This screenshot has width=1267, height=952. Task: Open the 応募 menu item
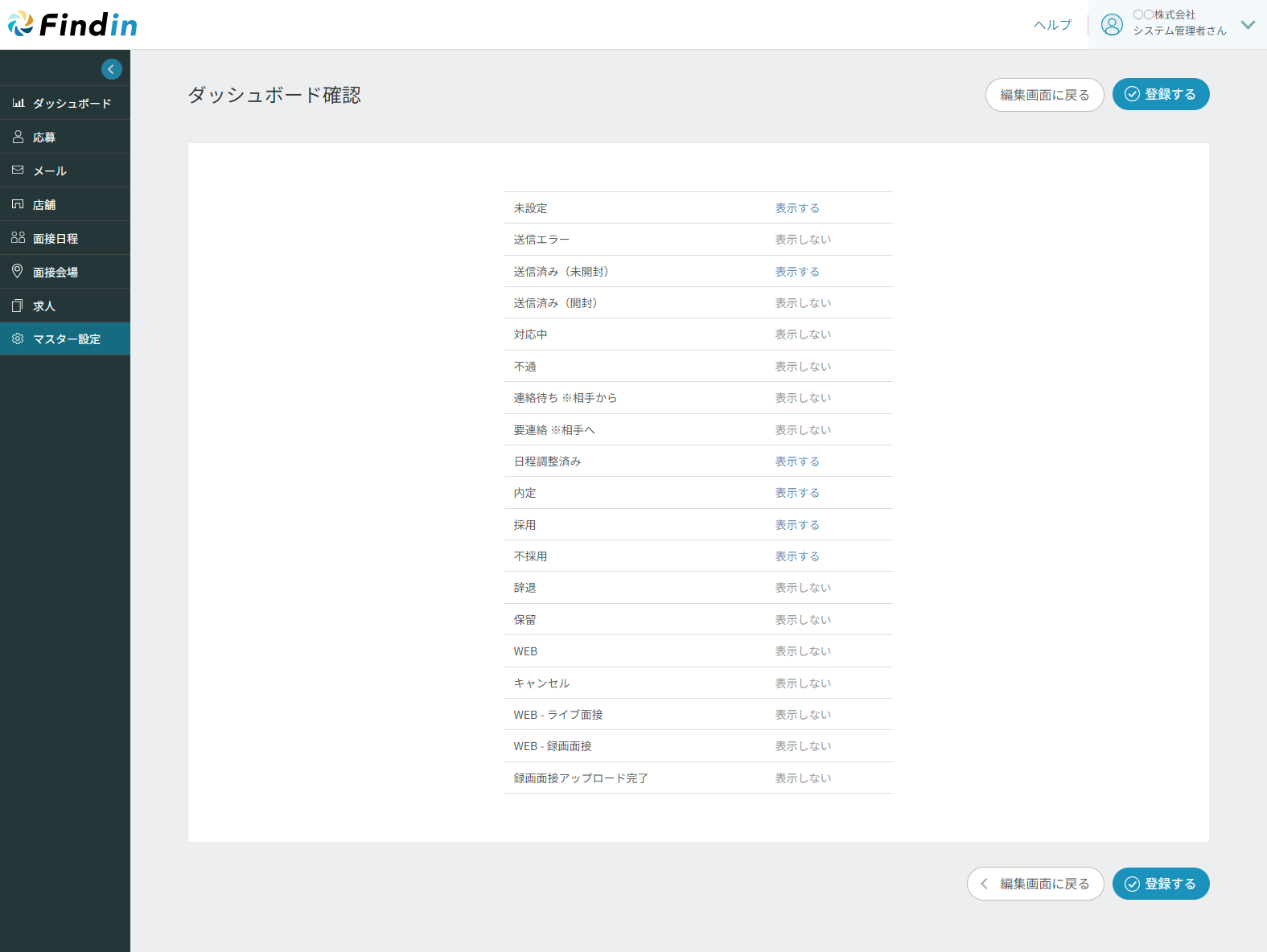click(44, 137)
